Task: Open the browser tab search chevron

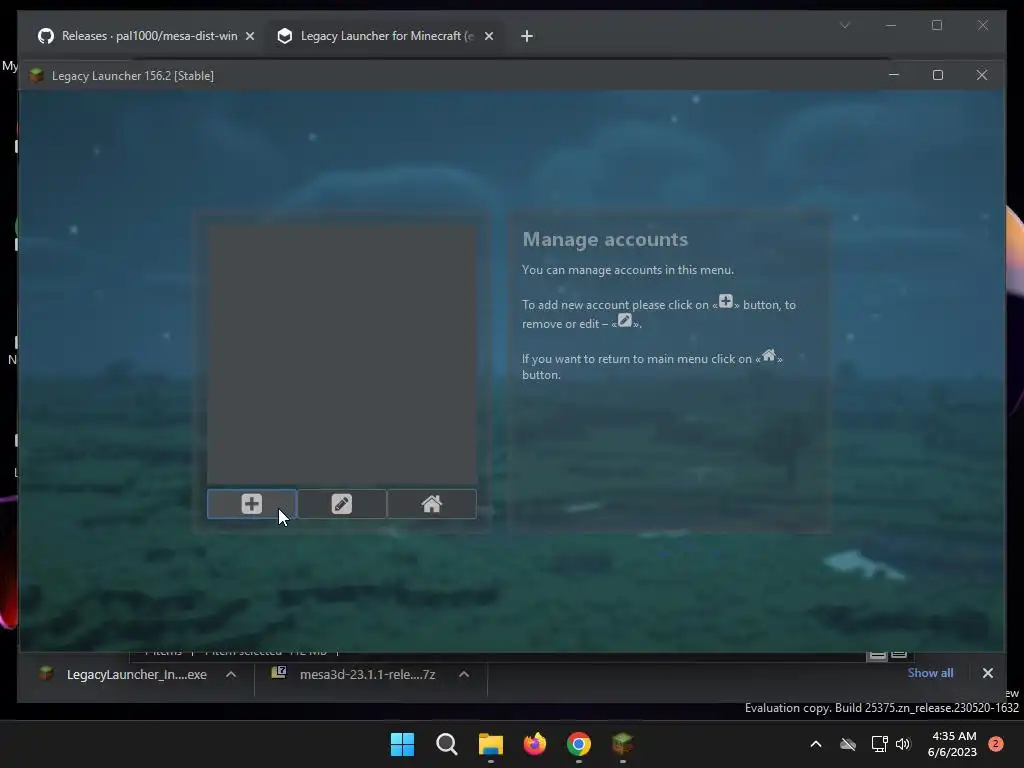Action: [x=845, y=25]
